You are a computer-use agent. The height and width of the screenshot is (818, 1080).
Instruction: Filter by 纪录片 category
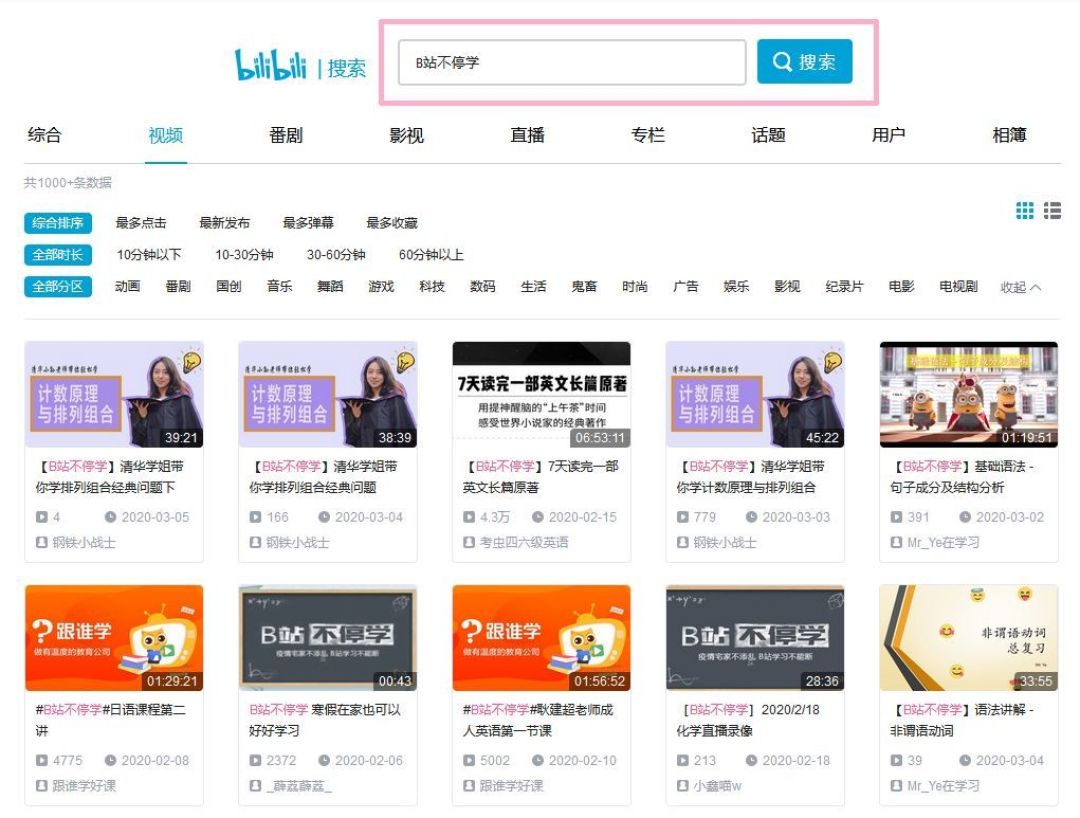tap(844, 286)
